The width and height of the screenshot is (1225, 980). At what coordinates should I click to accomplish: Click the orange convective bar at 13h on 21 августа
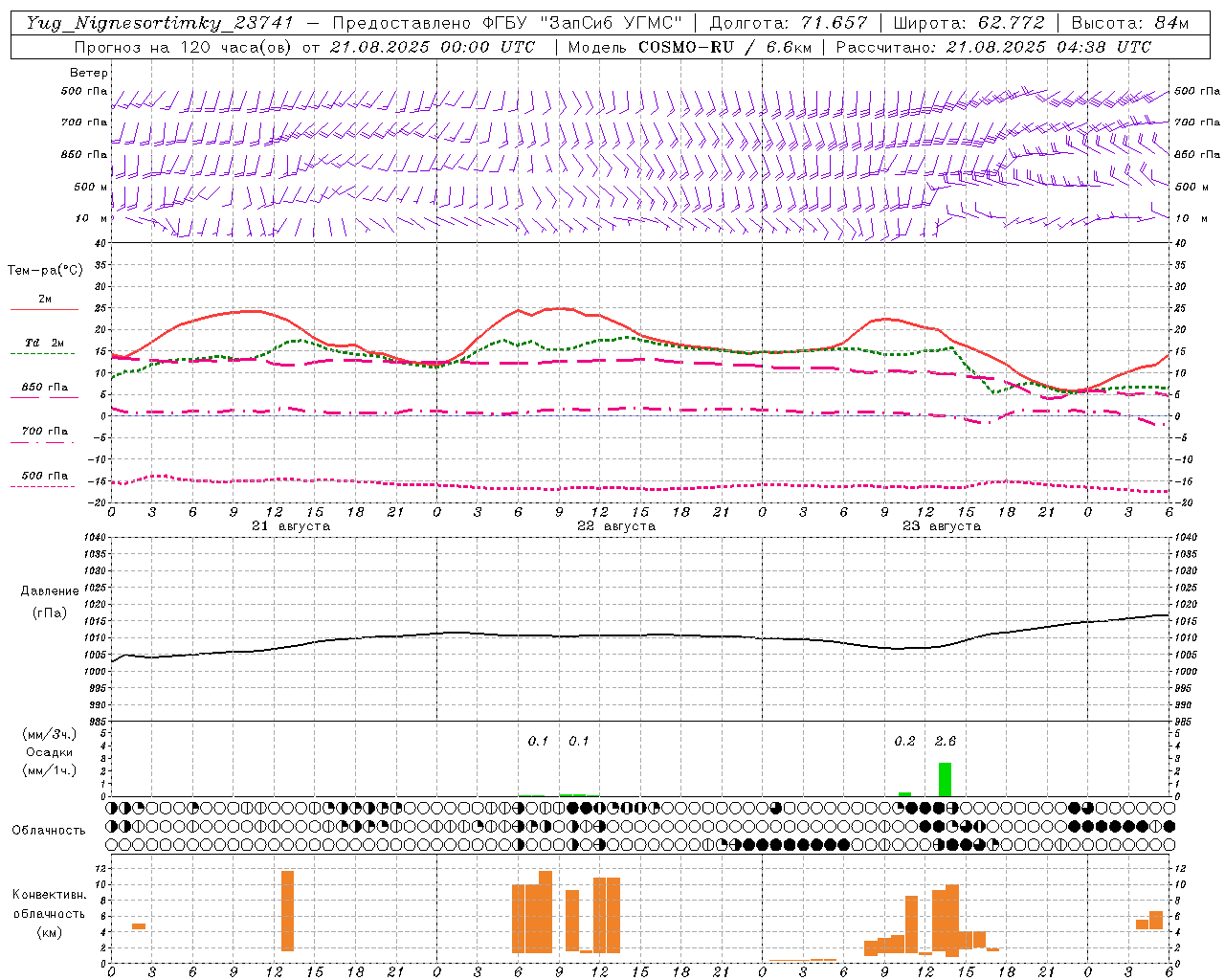click(287, 910)
